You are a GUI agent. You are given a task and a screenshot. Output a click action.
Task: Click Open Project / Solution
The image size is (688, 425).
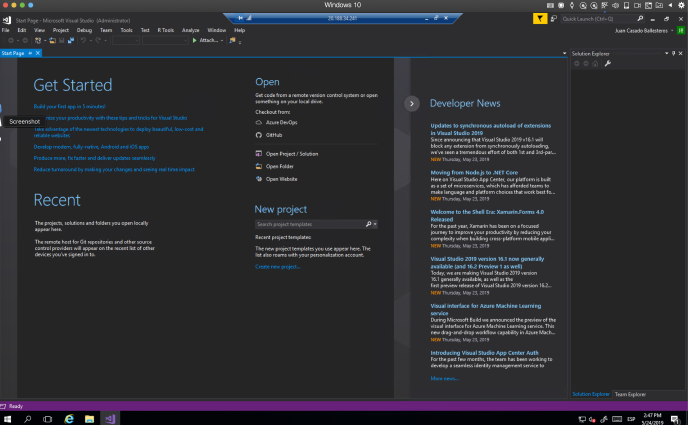click(287, 154)
